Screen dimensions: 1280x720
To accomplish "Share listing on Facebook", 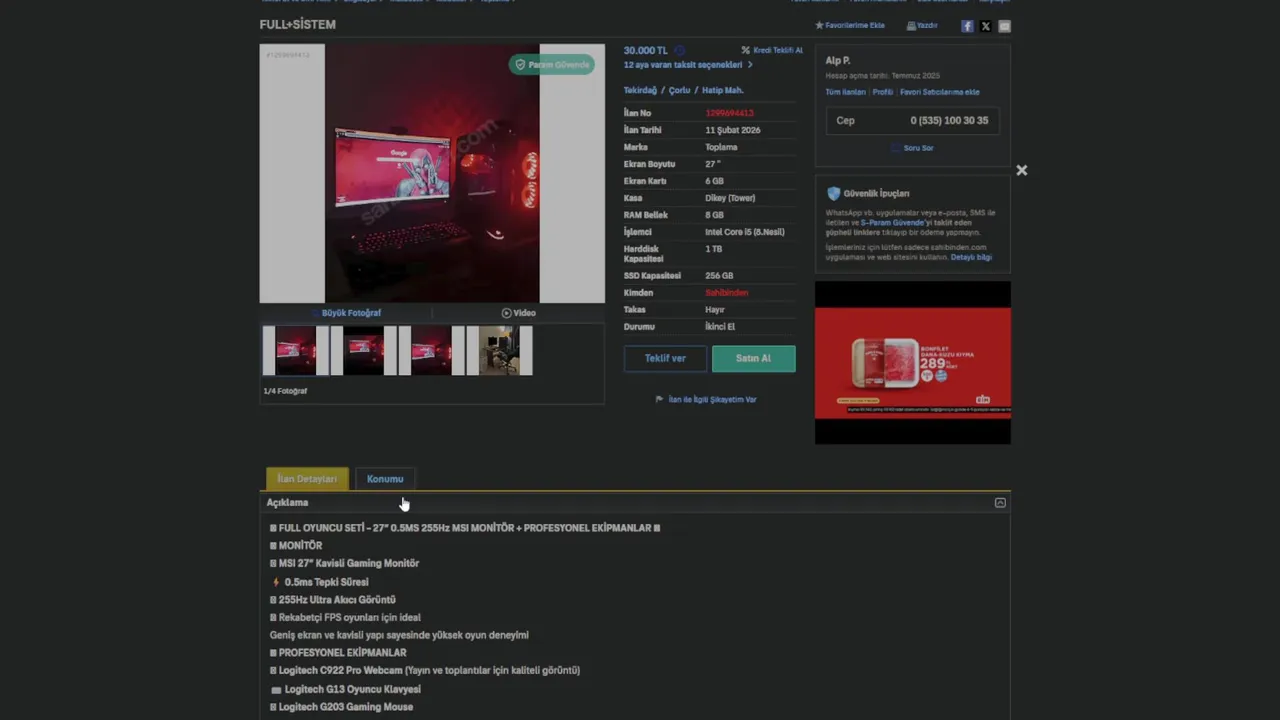I will coord(967,26).
